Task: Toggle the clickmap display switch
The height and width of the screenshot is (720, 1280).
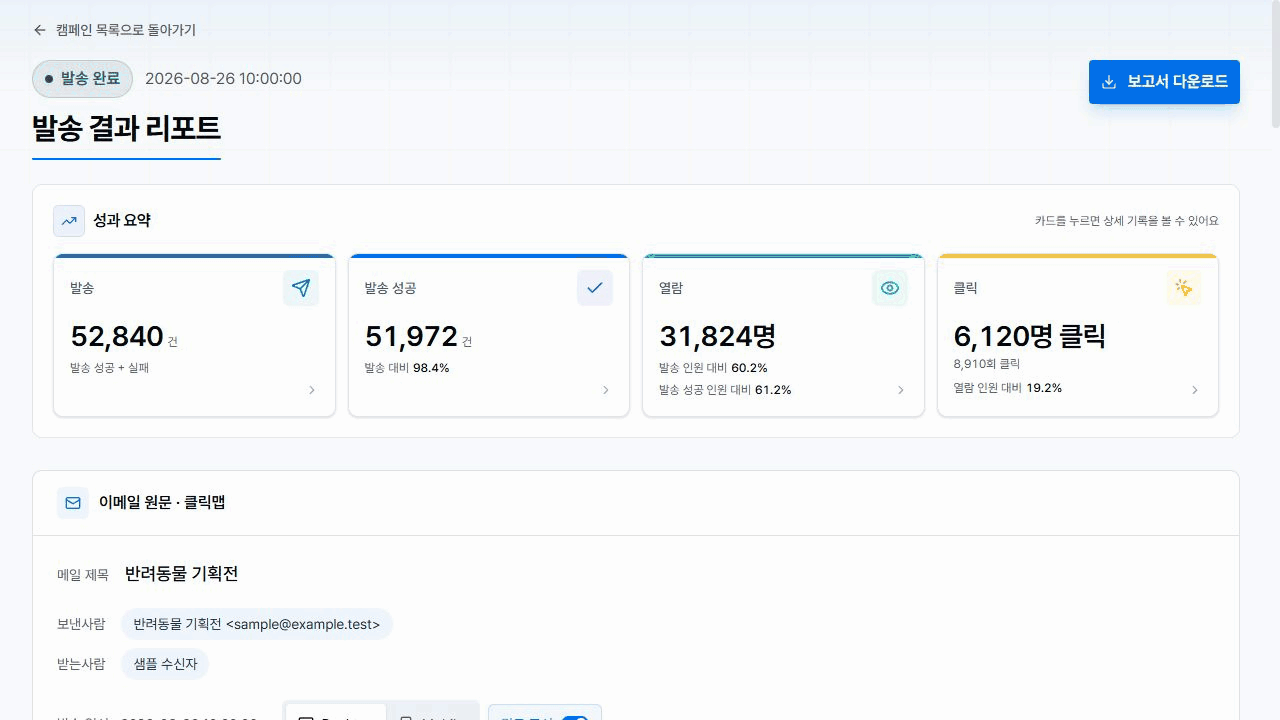Action: 574,716
